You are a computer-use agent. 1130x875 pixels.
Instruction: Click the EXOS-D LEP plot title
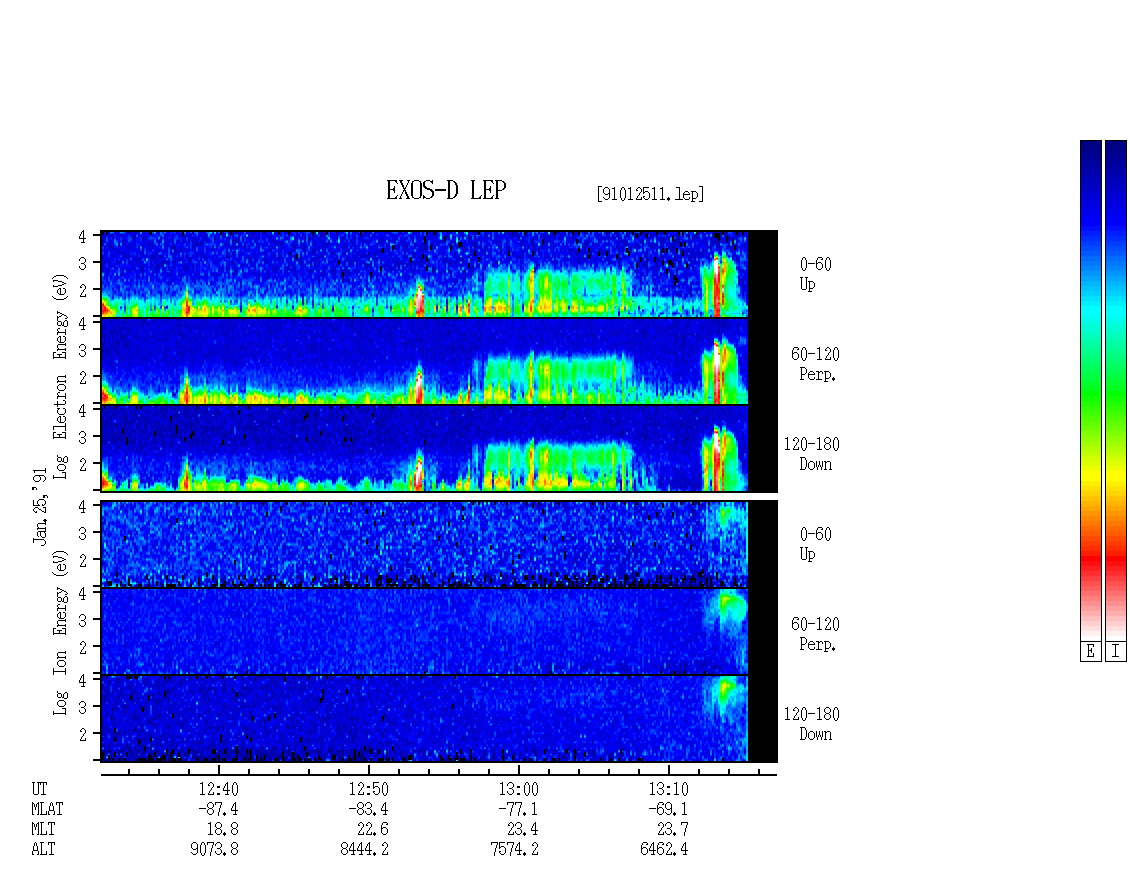446,190
